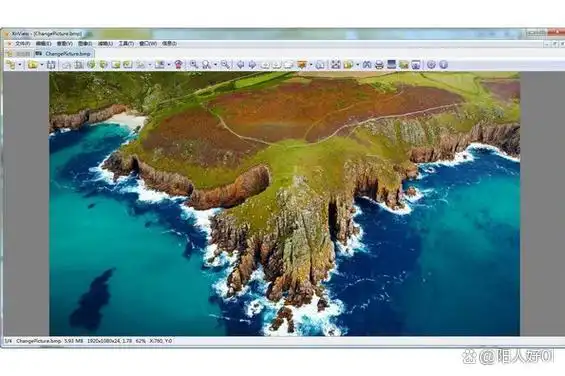Image resolution: width=565 pixels, height=376 pixels.
Task: Open the 编辑(E) menu
Action: (43, 44)
